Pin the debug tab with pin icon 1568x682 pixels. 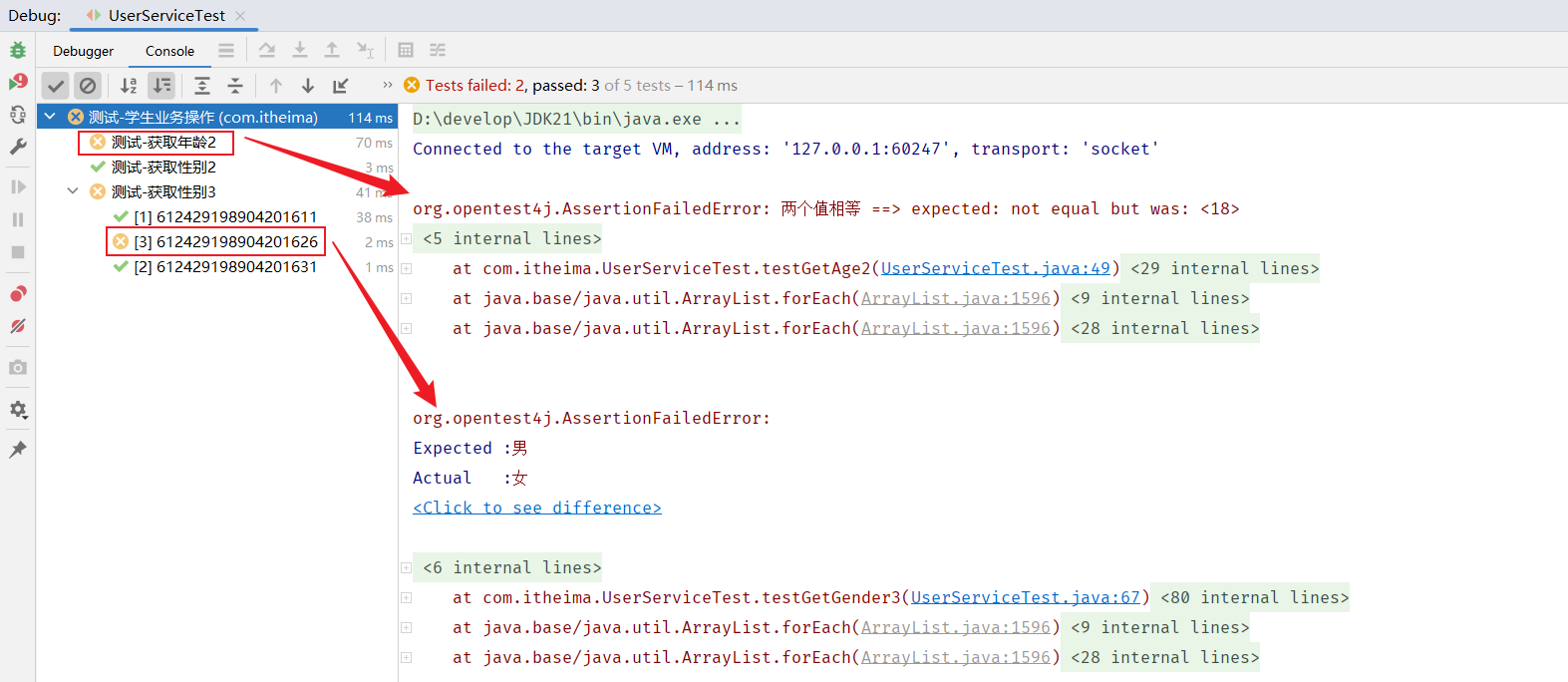[18, 450]
